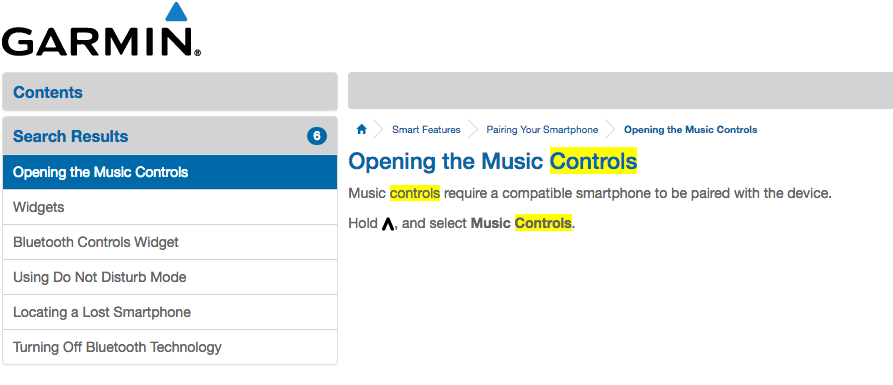The height and width of the screenshot is (385, 893).
Task: Open Turning Off Bluetooth Technology result
Action: 170,347
